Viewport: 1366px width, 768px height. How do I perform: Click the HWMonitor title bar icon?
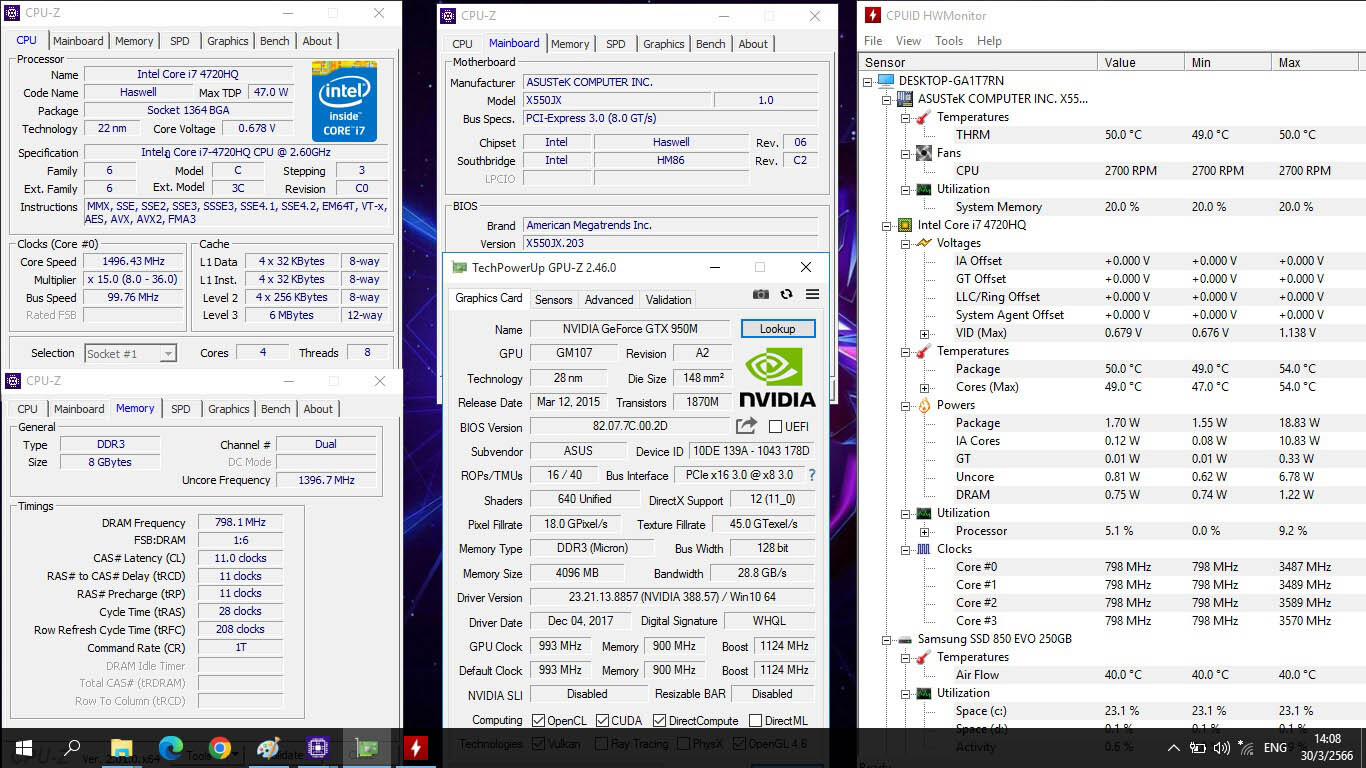point(872,15)
